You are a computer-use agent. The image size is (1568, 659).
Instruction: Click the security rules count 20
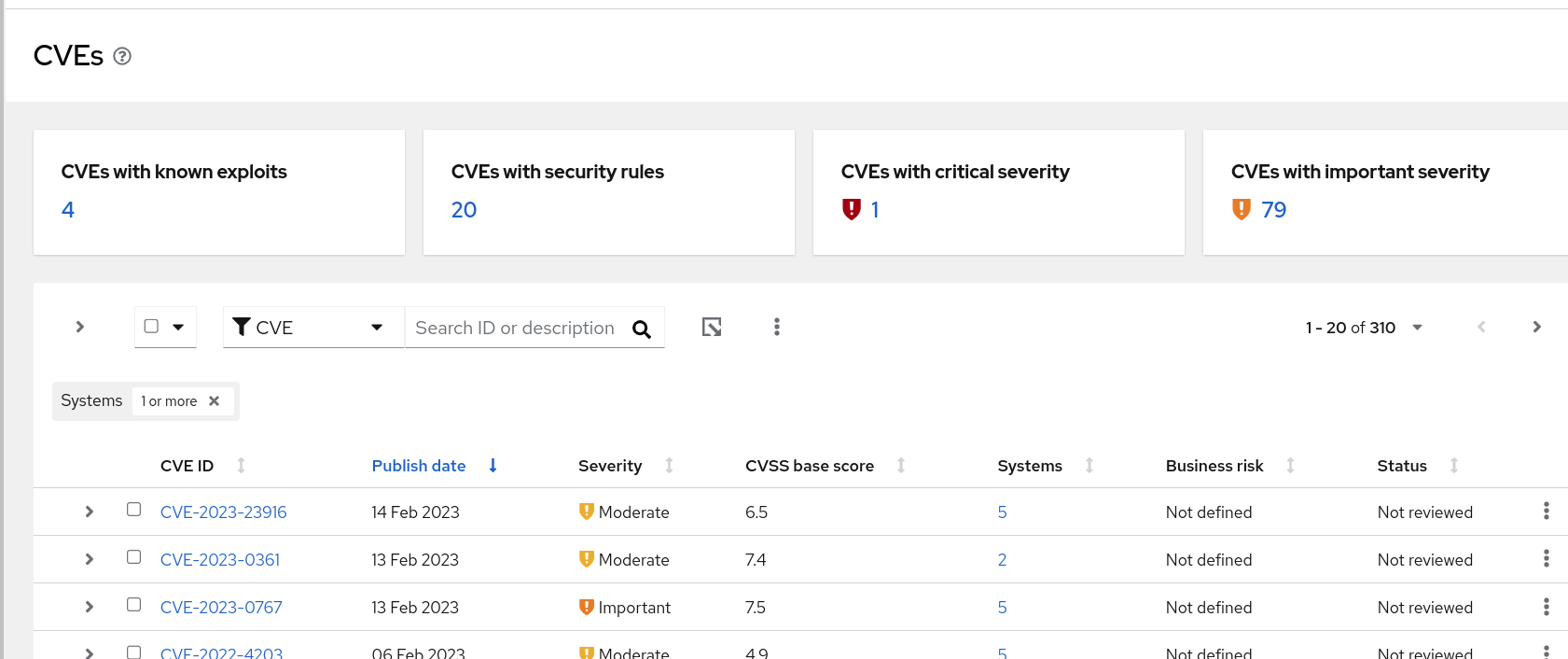[464, 210]
